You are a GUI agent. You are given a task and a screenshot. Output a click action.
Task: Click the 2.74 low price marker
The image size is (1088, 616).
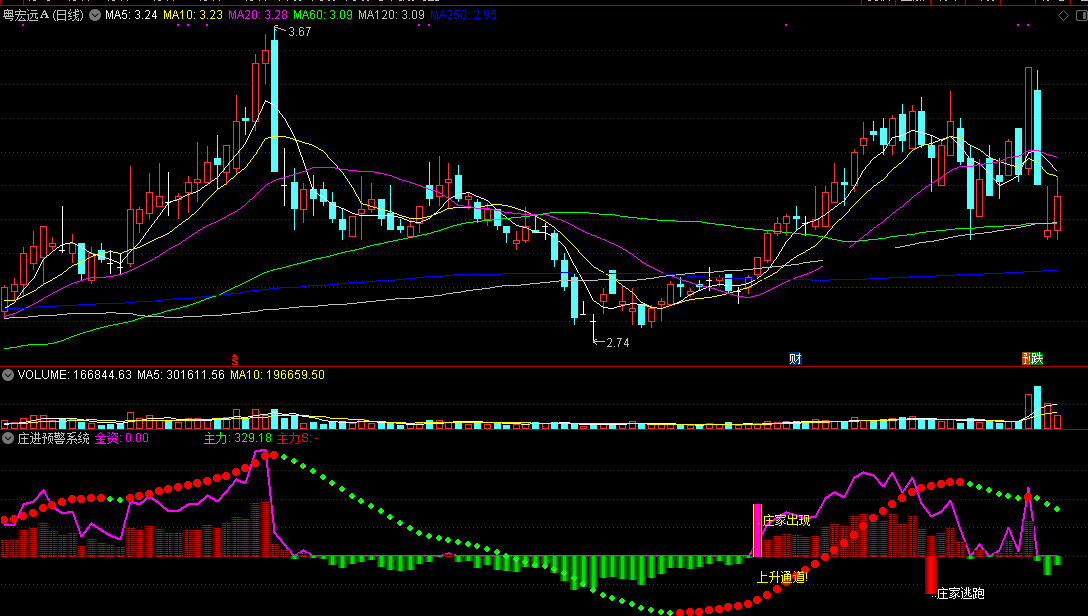[618, 343]
